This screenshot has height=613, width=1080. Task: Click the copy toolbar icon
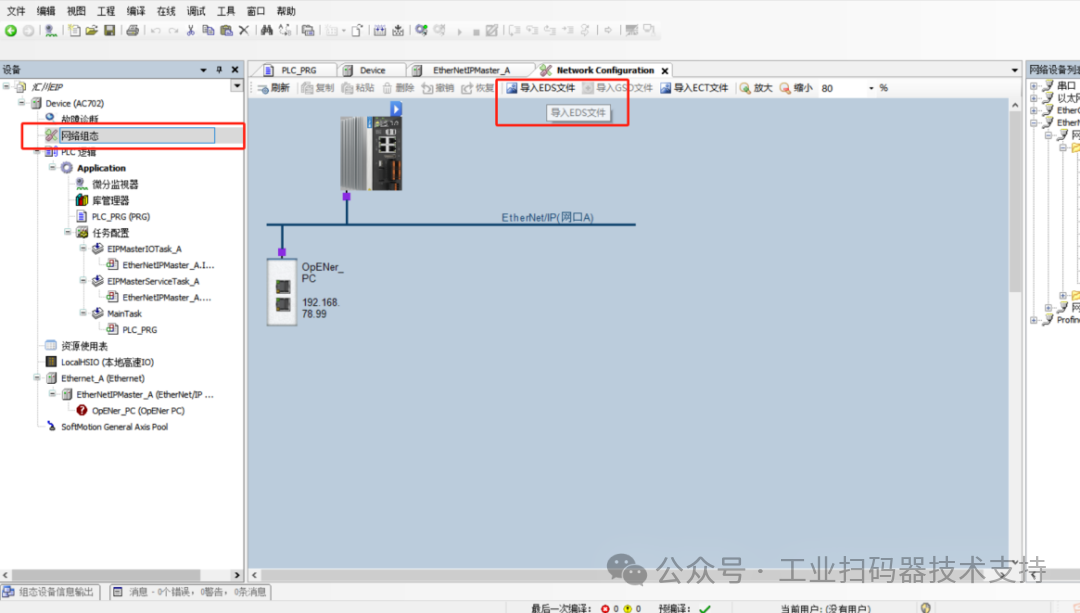pos(208,30)
